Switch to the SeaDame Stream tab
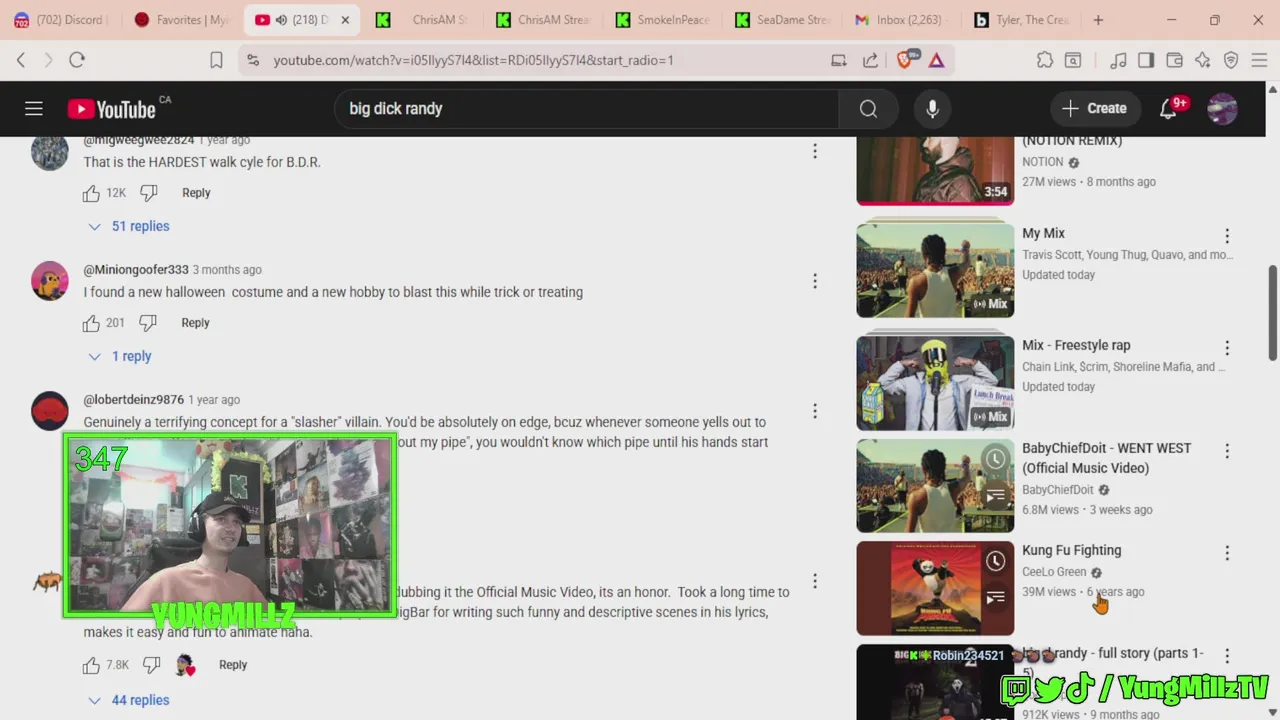The image size is (1280, 720). (781, 20)
